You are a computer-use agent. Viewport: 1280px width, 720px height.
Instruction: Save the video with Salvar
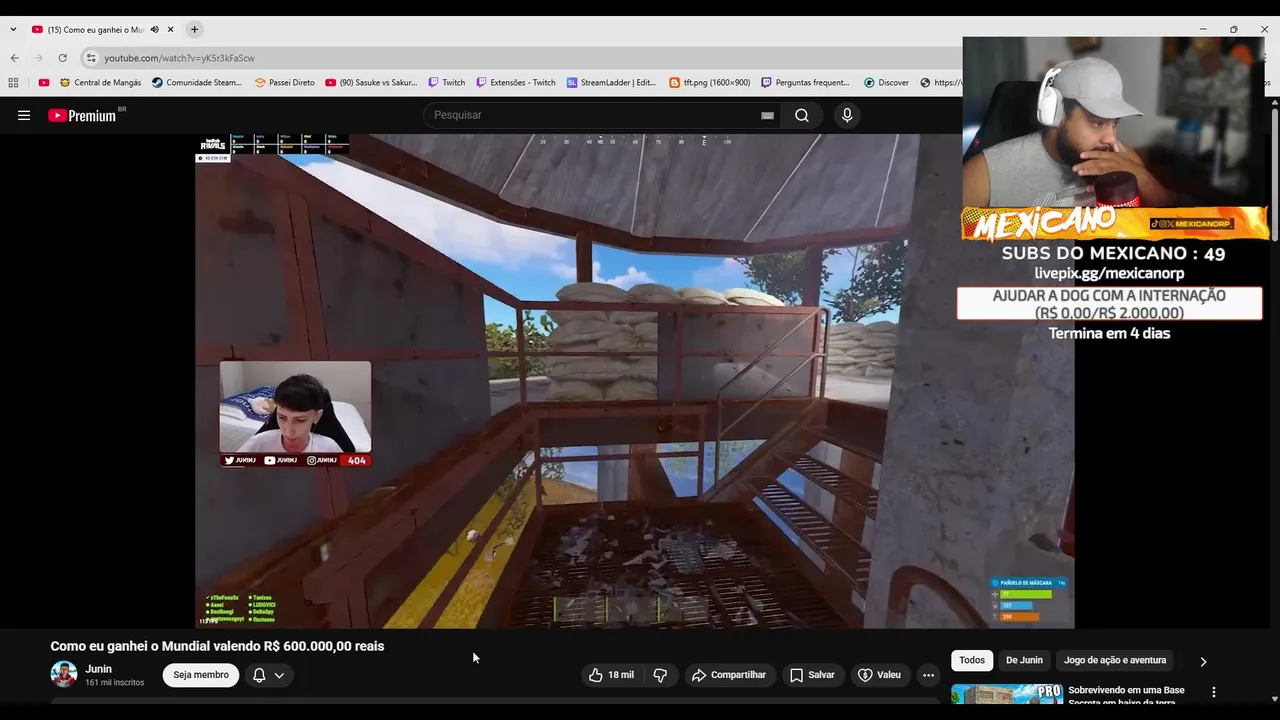pos(812,675)
